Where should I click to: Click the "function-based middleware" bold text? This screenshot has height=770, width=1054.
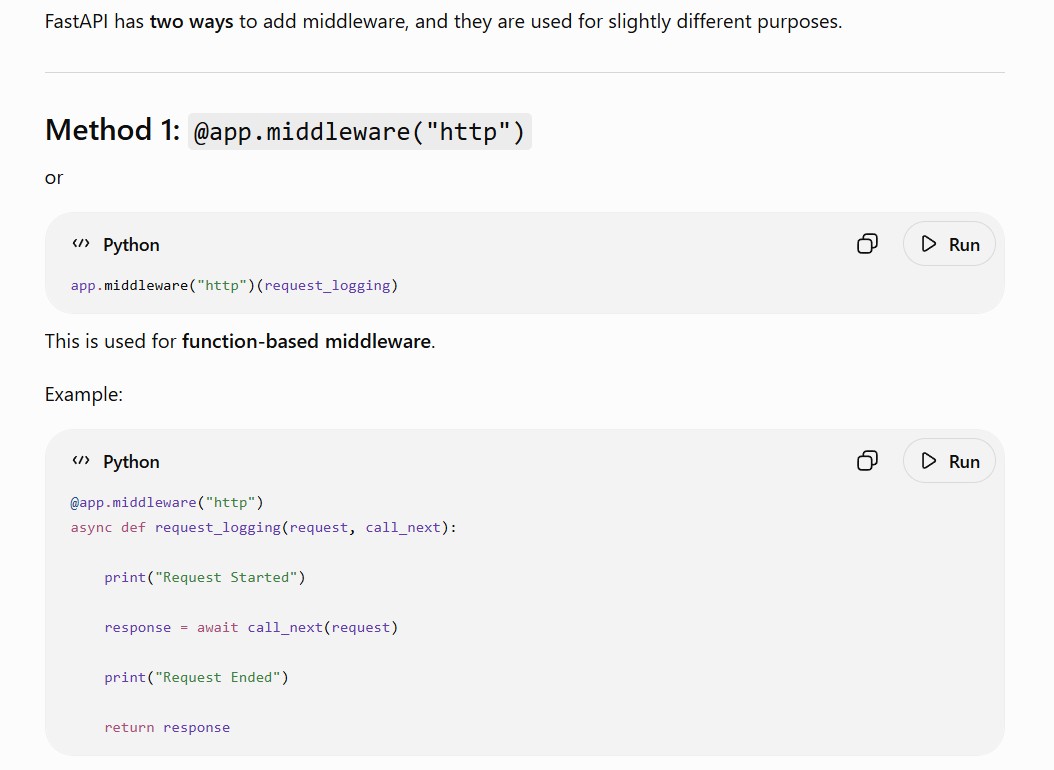click(x=307, y=341)
